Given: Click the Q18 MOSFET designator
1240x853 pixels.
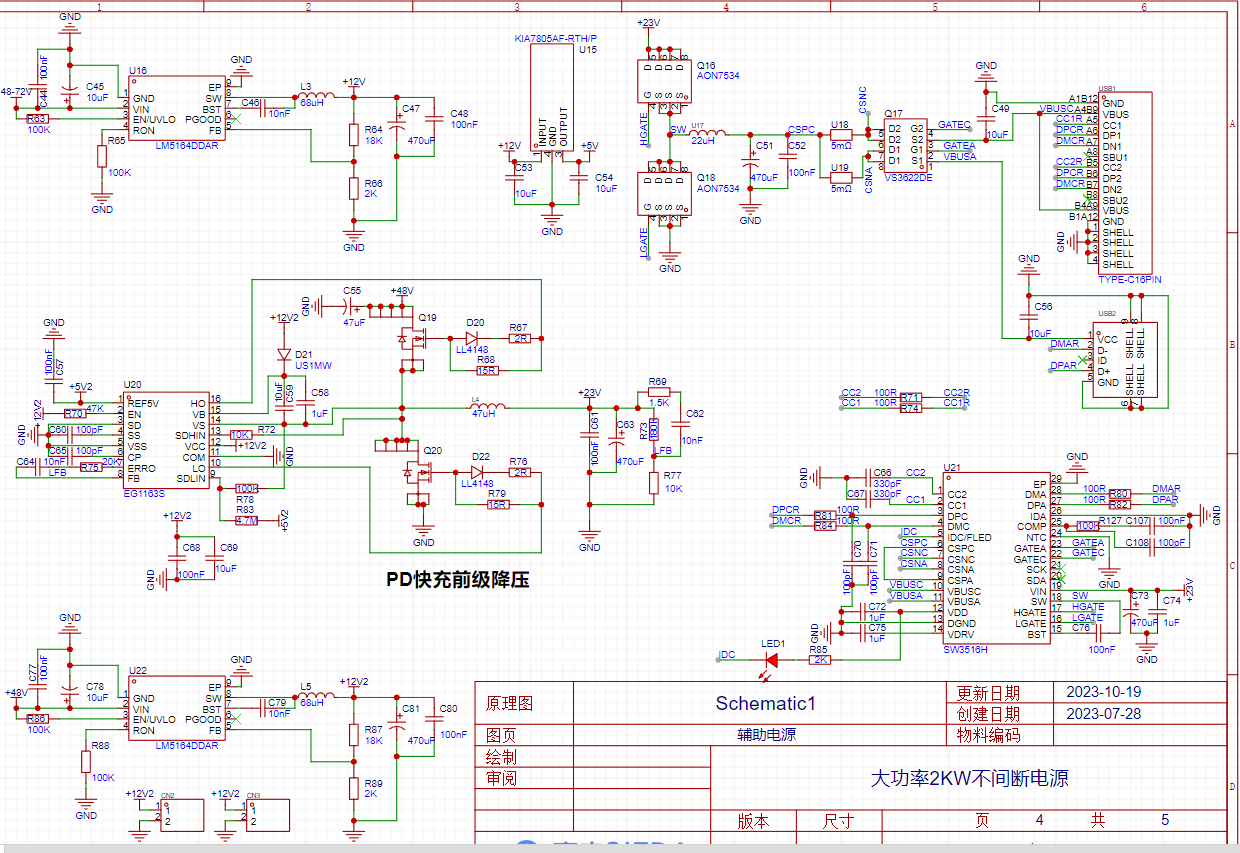Looking at the screenshot, I should [706, 177].
